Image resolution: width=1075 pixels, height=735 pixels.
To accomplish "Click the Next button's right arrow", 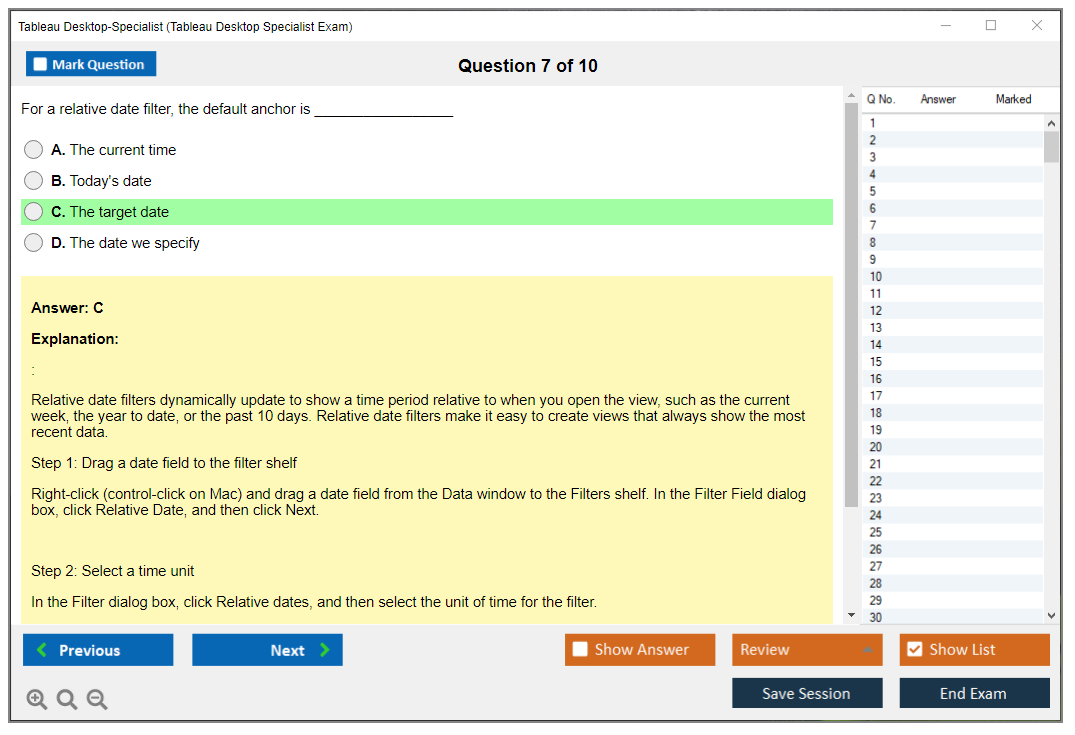I will [324, 650].
